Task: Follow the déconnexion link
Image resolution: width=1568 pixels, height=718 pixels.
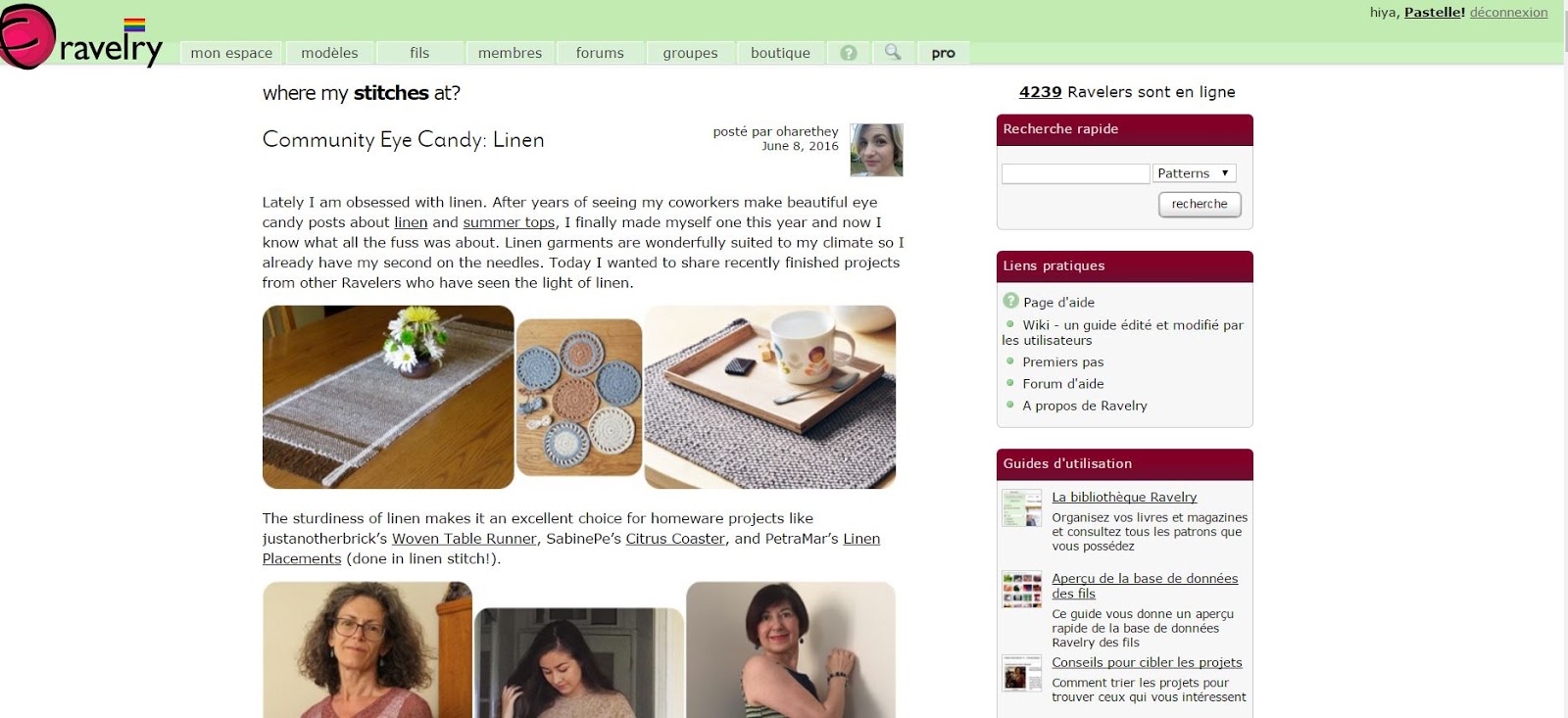Action: click(x=1508, y=13)
